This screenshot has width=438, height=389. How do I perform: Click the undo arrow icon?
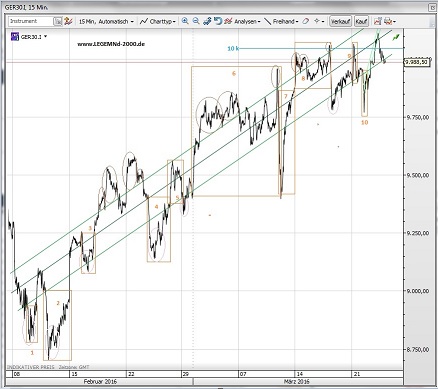pyautogui.click(x=218, y=21)
